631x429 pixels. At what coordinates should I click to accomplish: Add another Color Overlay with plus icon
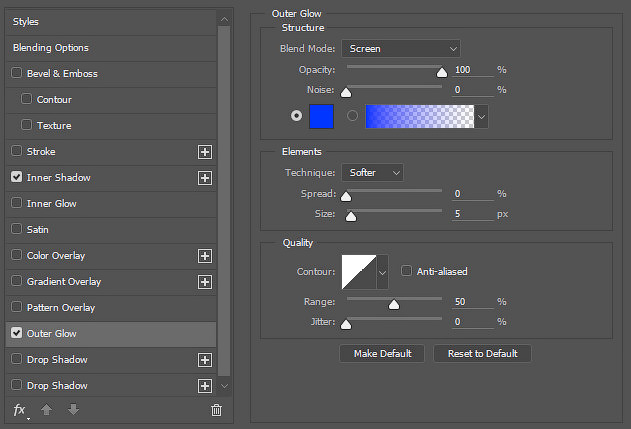pos(205,256)
